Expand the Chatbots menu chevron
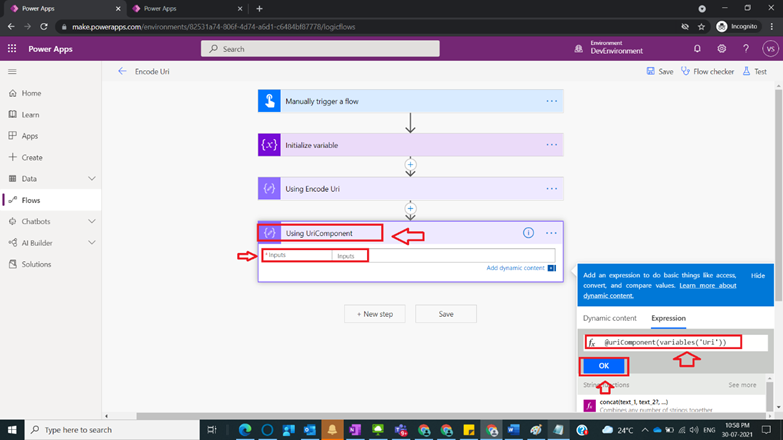This screenshot has height=440, width=783. tap(92, 221)
